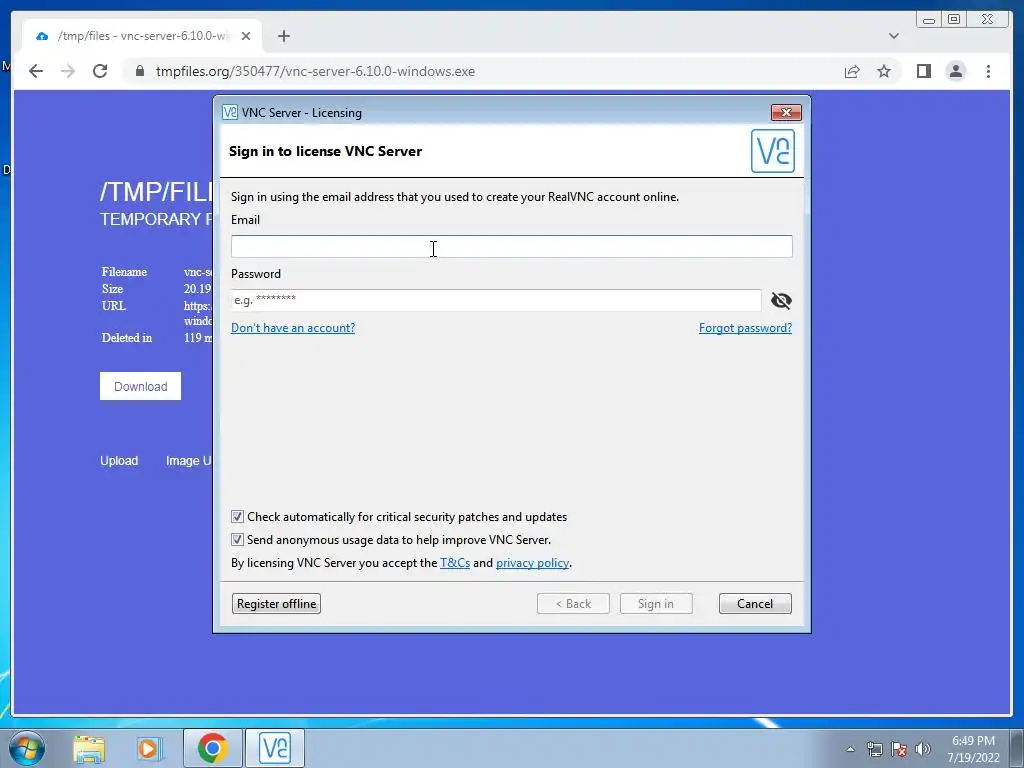1024x768 pixels.
Task: Download the file from tmpfiles page
Action: point(140,386)
